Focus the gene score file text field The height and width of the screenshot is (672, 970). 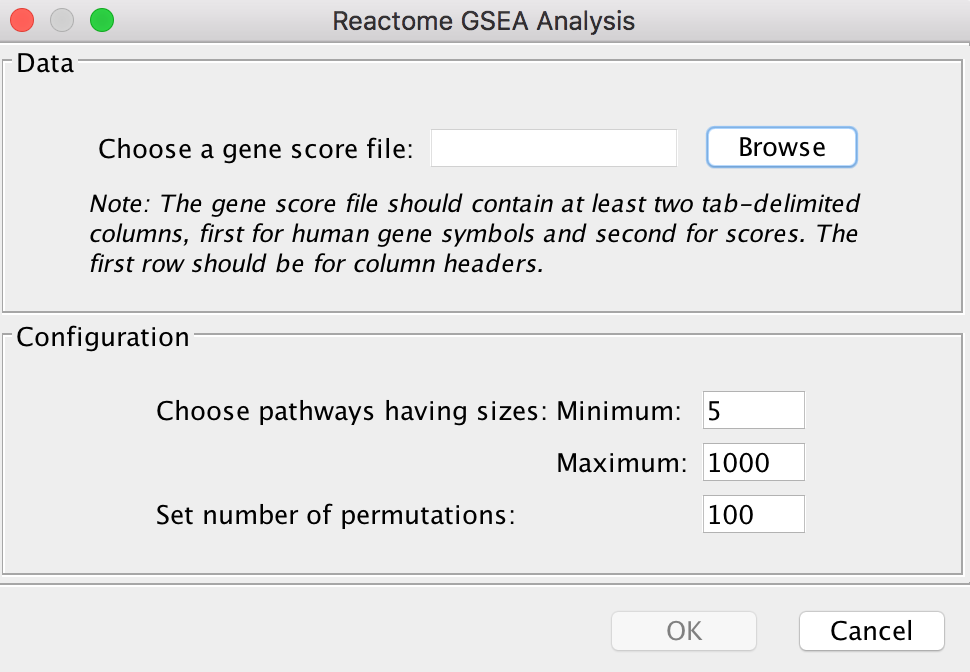coord(554,148)
